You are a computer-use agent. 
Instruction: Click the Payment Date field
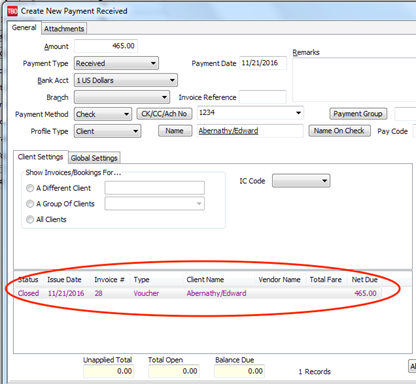(x=263, y=63)
